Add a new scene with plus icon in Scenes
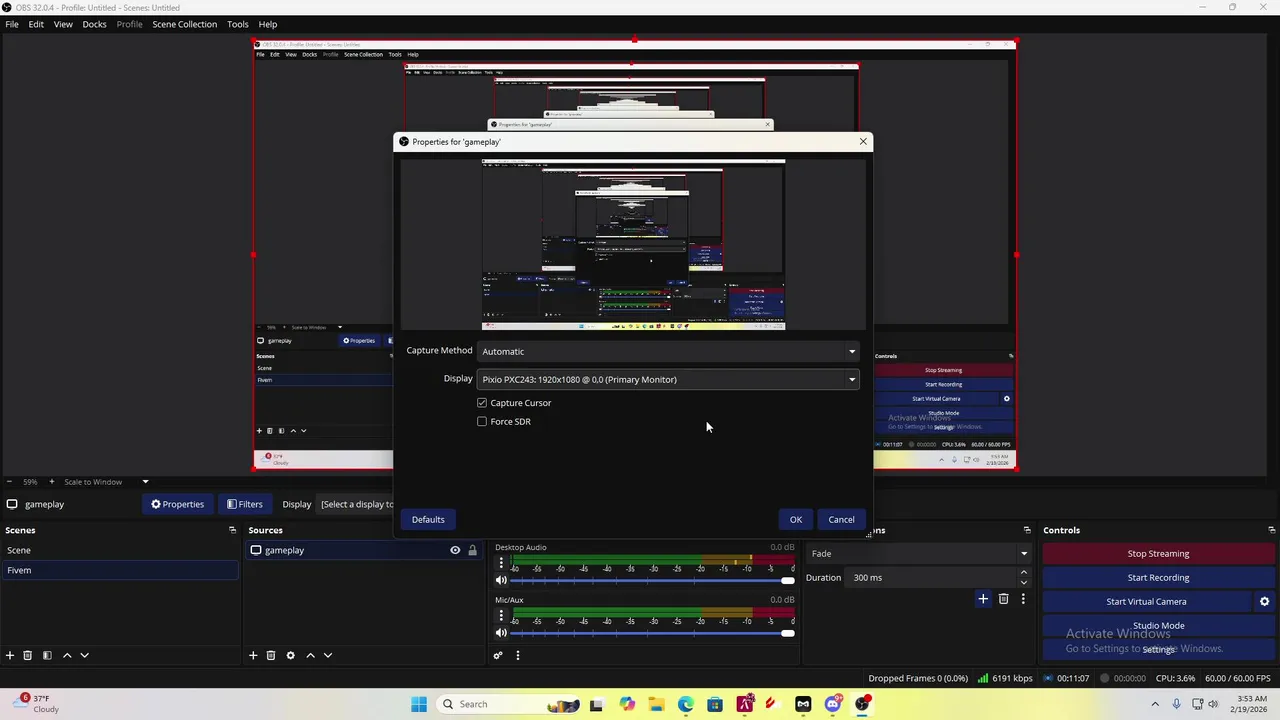The width and height of the screenshot is (1280, 720). pos(10,655)
